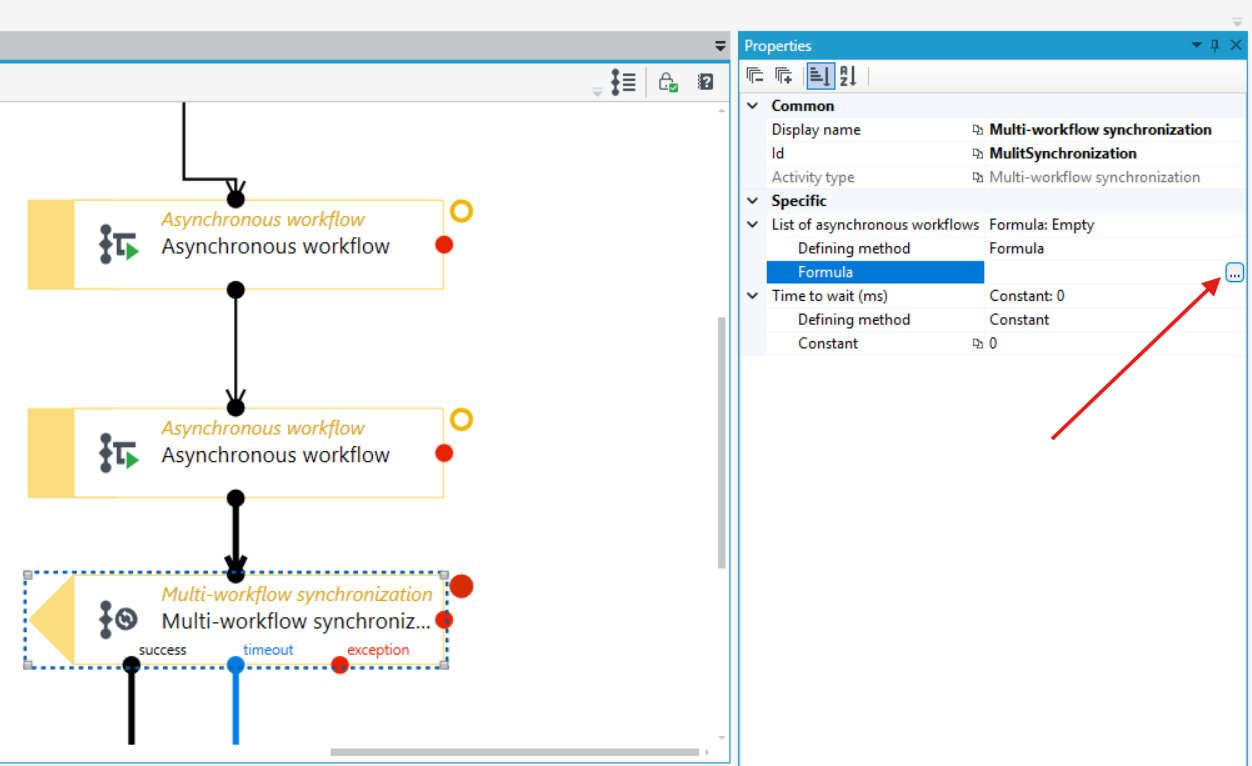Click the large red marker on Multi-workflow synchronization
The width and height of the screenshot is (1252, 766).
(x=461, y=586)
